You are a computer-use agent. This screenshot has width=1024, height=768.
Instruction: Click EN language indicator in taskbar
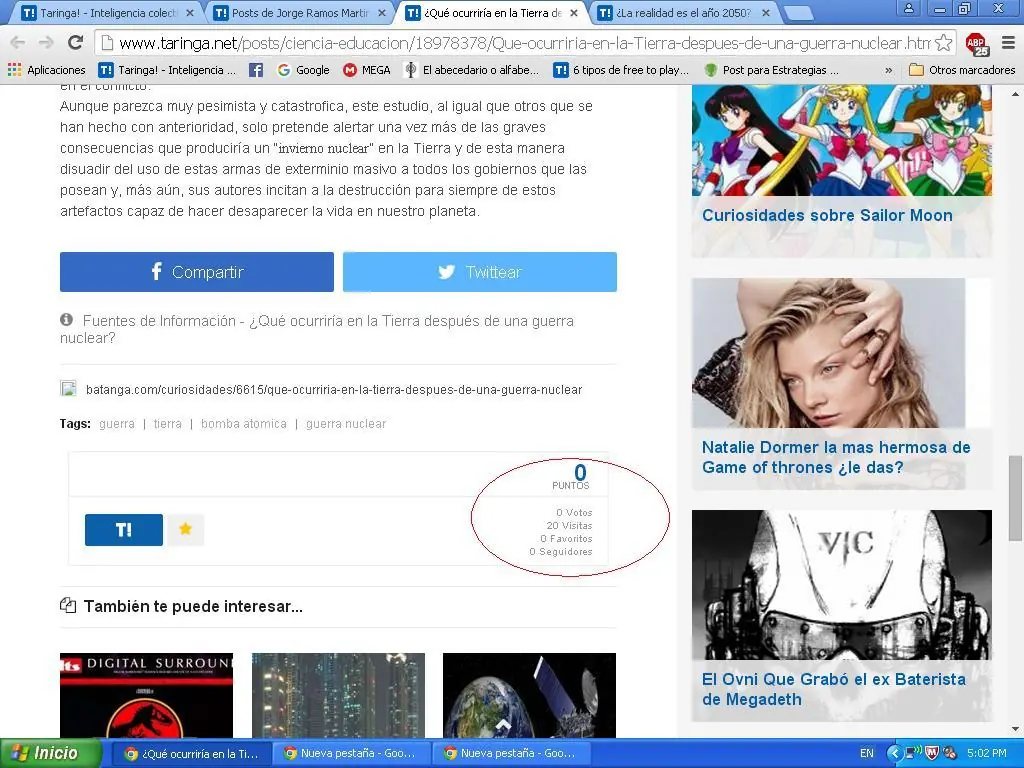click(x=867, y=754)
